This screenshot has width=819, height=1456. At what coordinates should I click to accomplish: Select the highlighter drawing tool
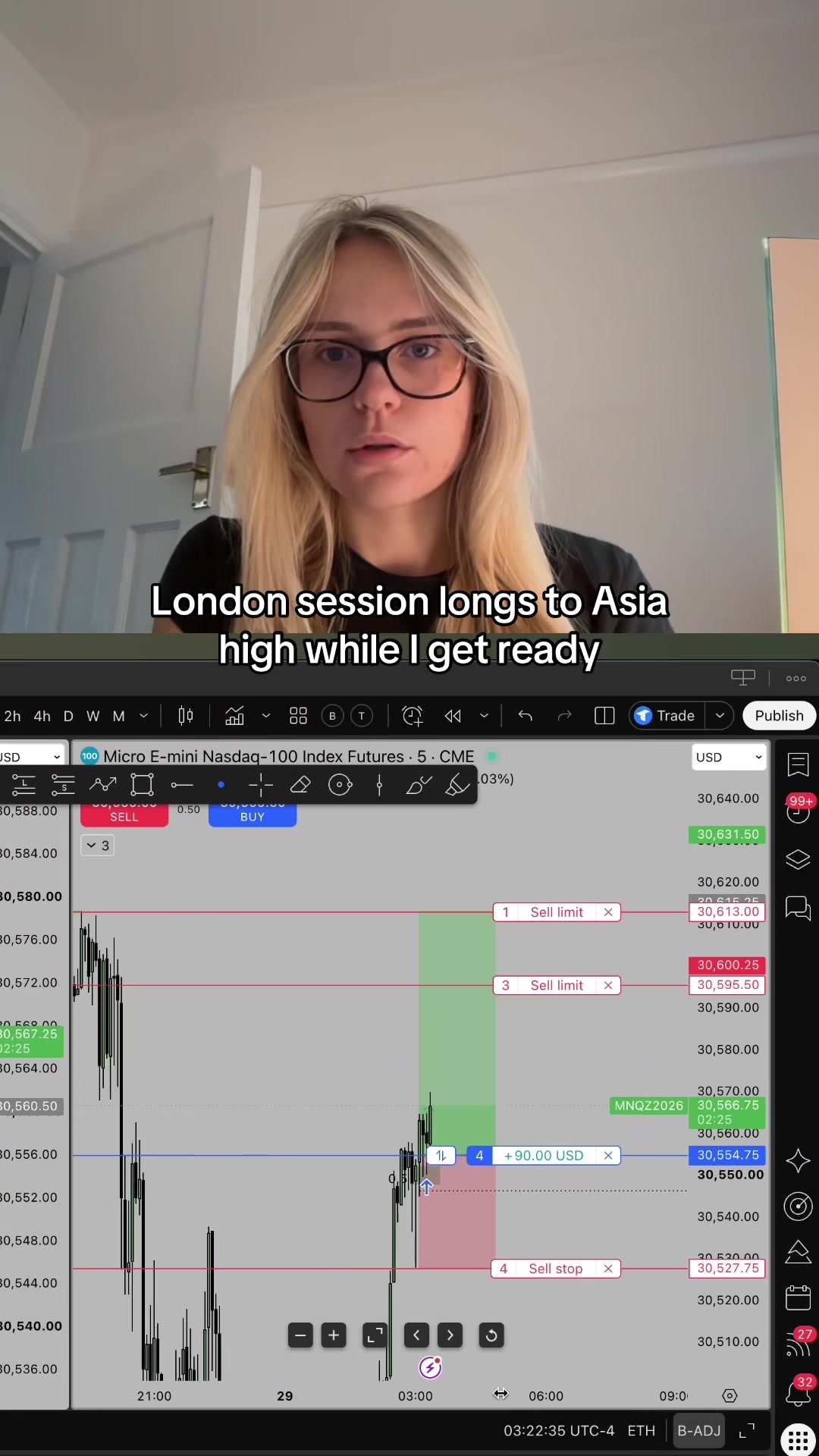point(457,785)
